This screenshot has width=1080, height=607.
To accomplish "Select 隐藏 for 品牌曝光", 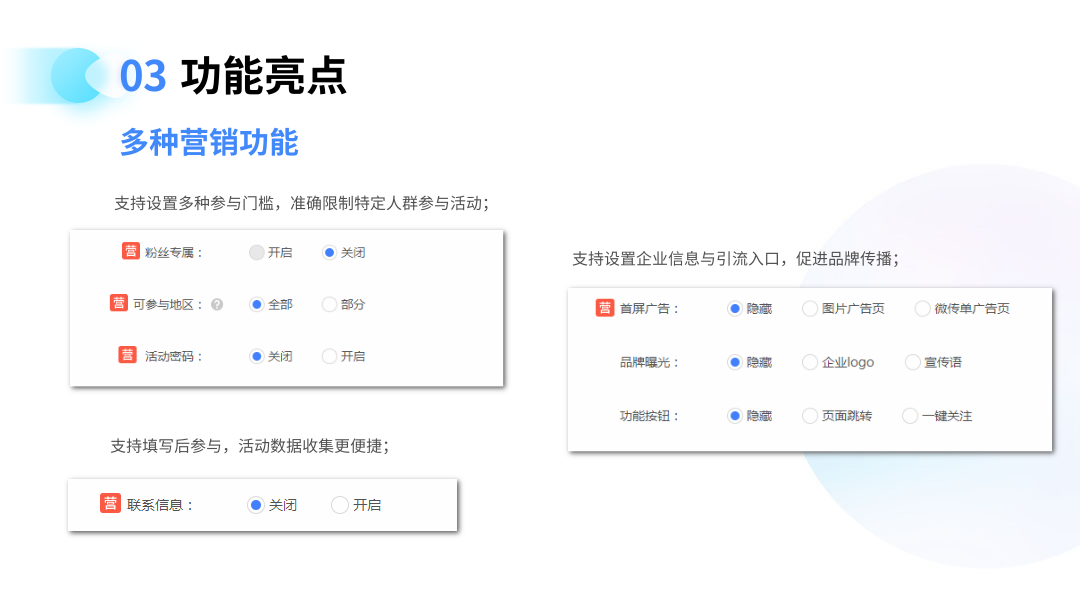I will pos(735,362).
